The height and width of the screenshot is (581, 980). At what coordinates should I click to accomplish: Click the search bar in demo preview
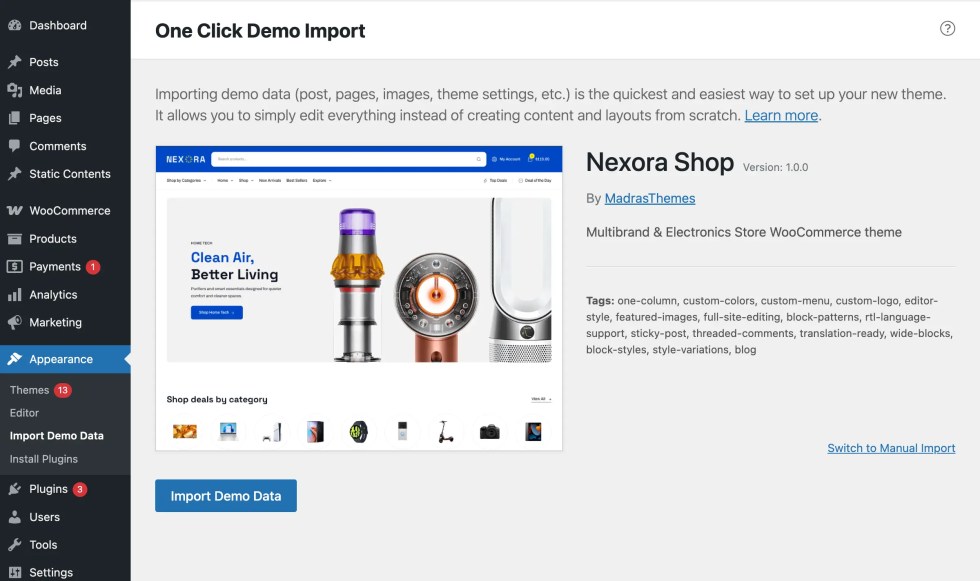[x=349, y=159]
